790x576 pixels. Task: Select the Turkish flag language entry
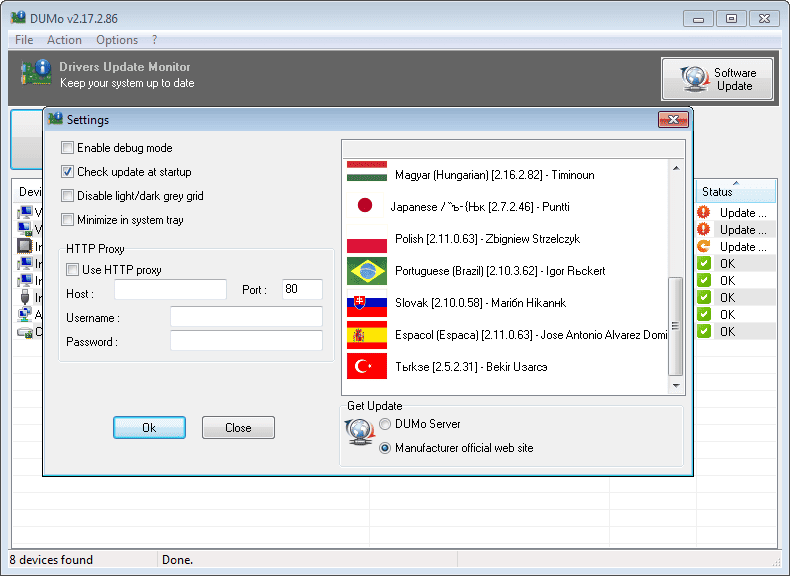coord(366,367)
